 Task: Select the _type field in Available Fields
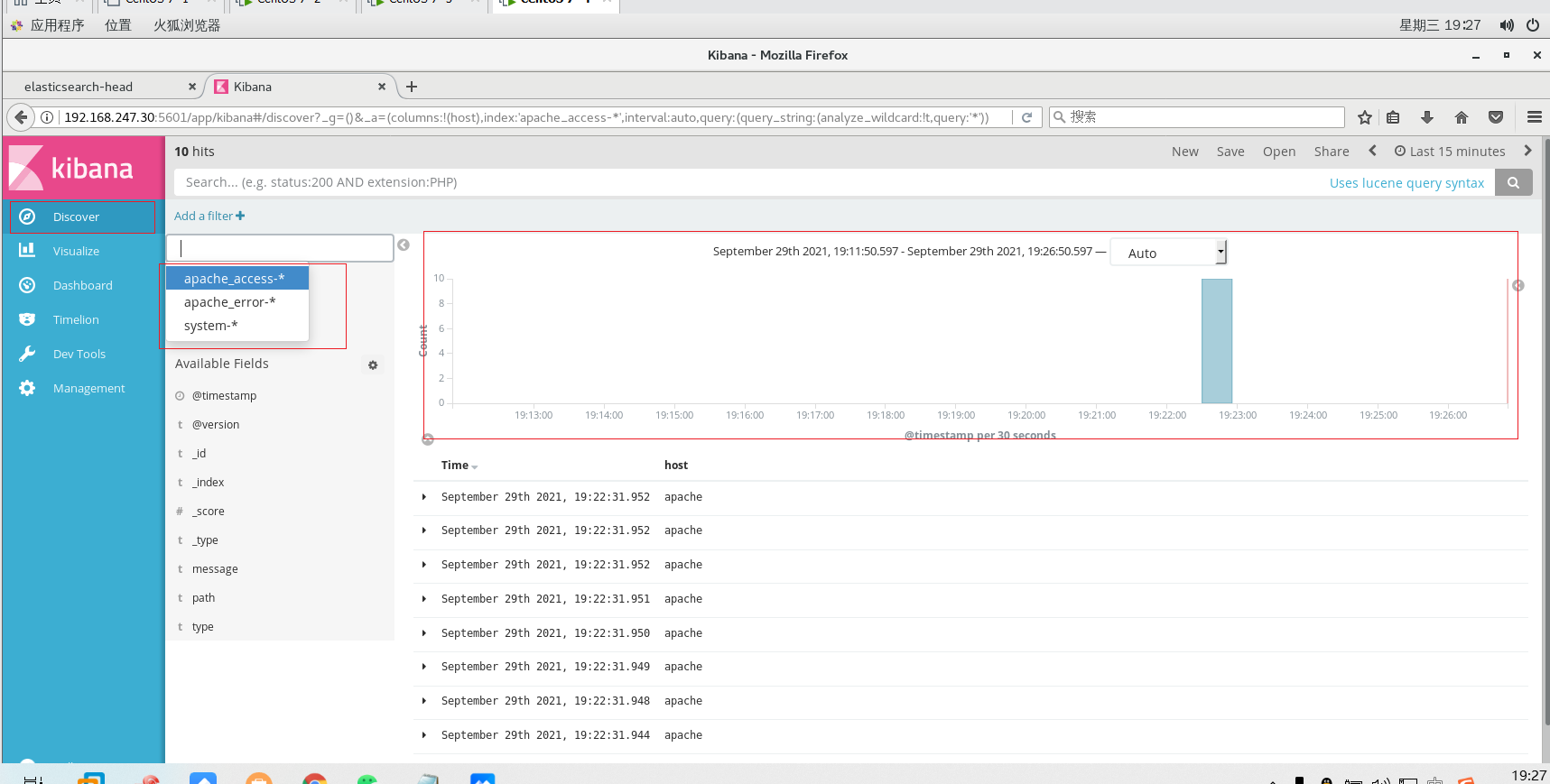point(205,540)
